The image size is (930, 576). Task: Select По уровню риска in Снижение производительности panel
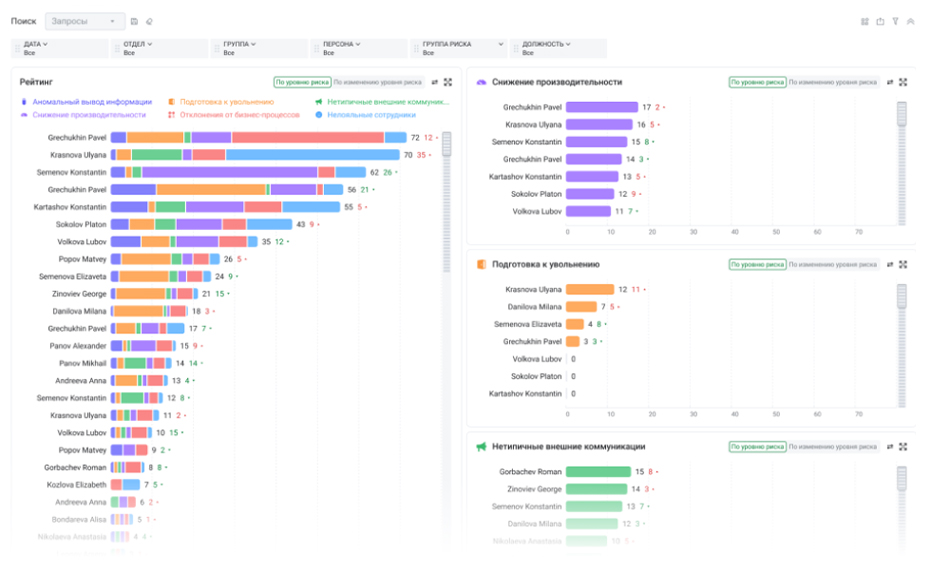(757, 82)
